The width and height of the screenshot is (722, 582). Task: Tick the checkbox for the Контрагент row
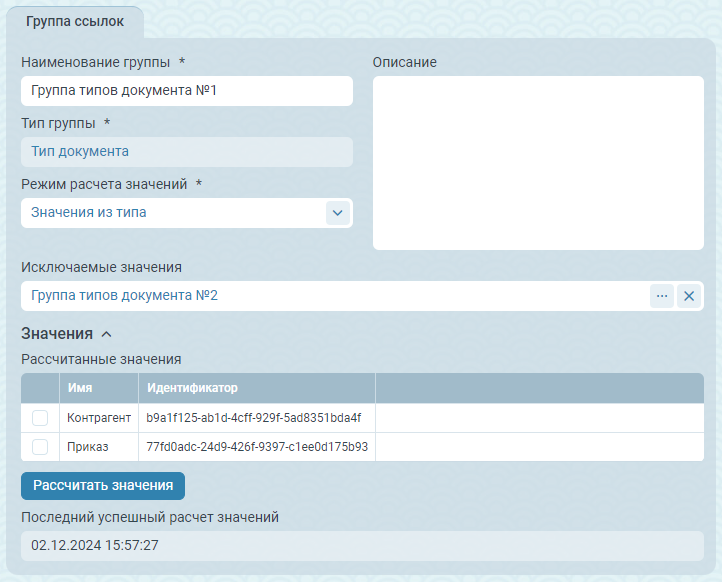40,418
